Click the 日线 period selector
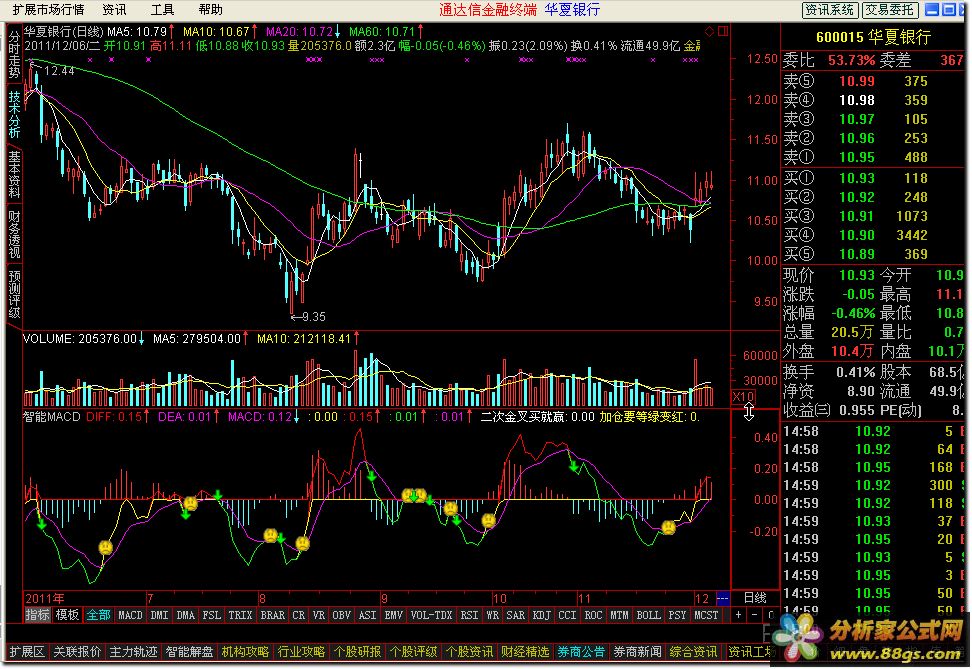Image resolution: width=972 pixels, height=669 pixels. [755, 598]
